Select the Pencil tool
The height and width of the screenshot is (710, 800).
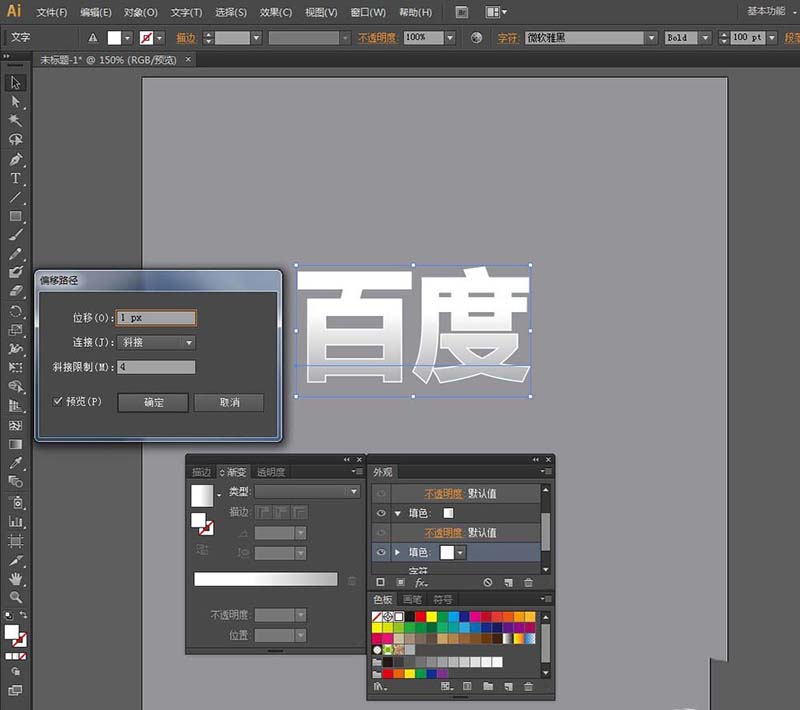[15, 253]
